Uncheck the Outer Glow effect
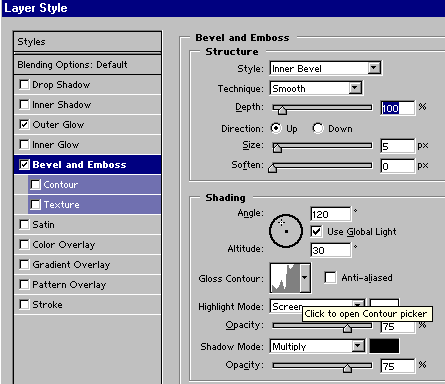Image resolution: width=445 pixels, height=384 pixels. click(24, 125)
